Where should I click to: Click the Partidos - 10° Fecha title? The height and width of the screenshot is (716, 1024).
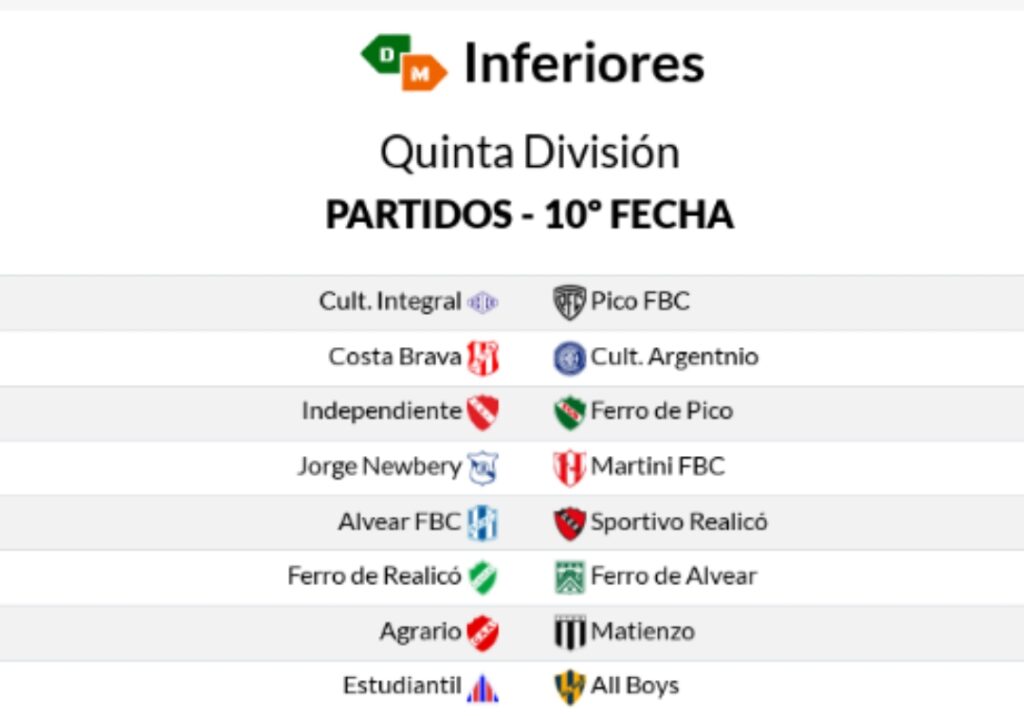(x=530, y=214)
